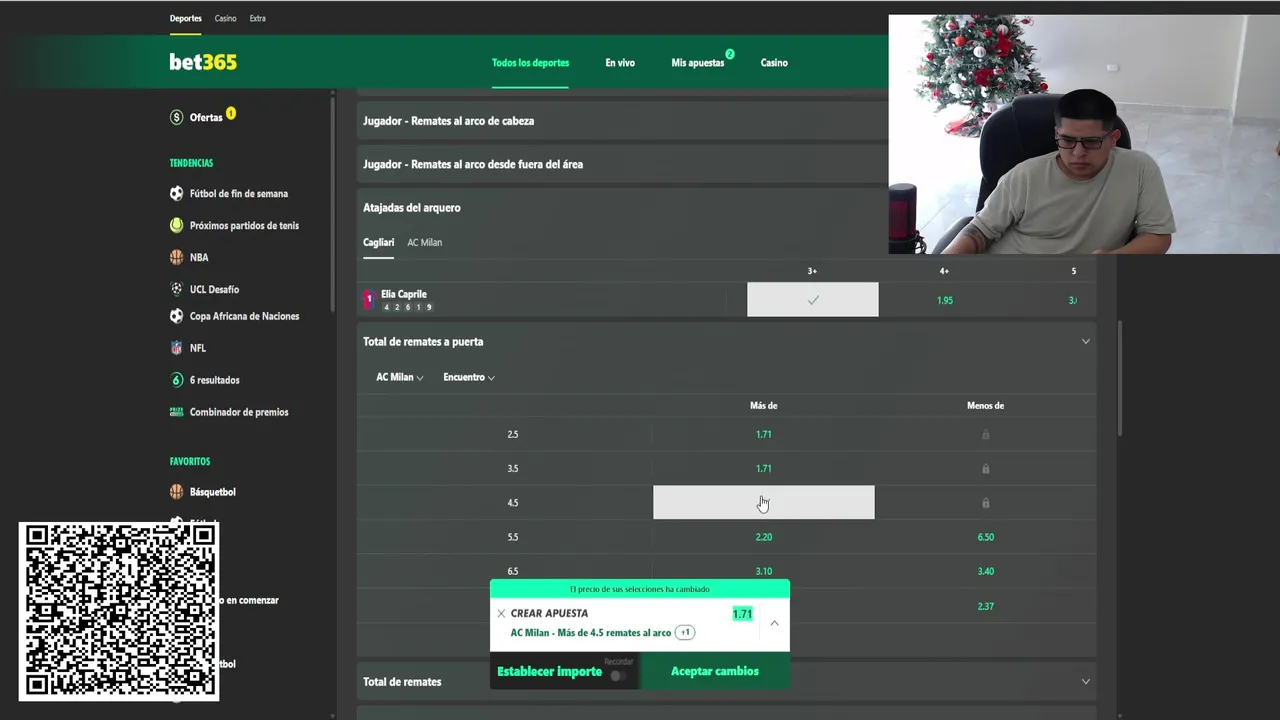
Task: Collapse Total de remates a puerta section
Action: [x=1085, y=342]
